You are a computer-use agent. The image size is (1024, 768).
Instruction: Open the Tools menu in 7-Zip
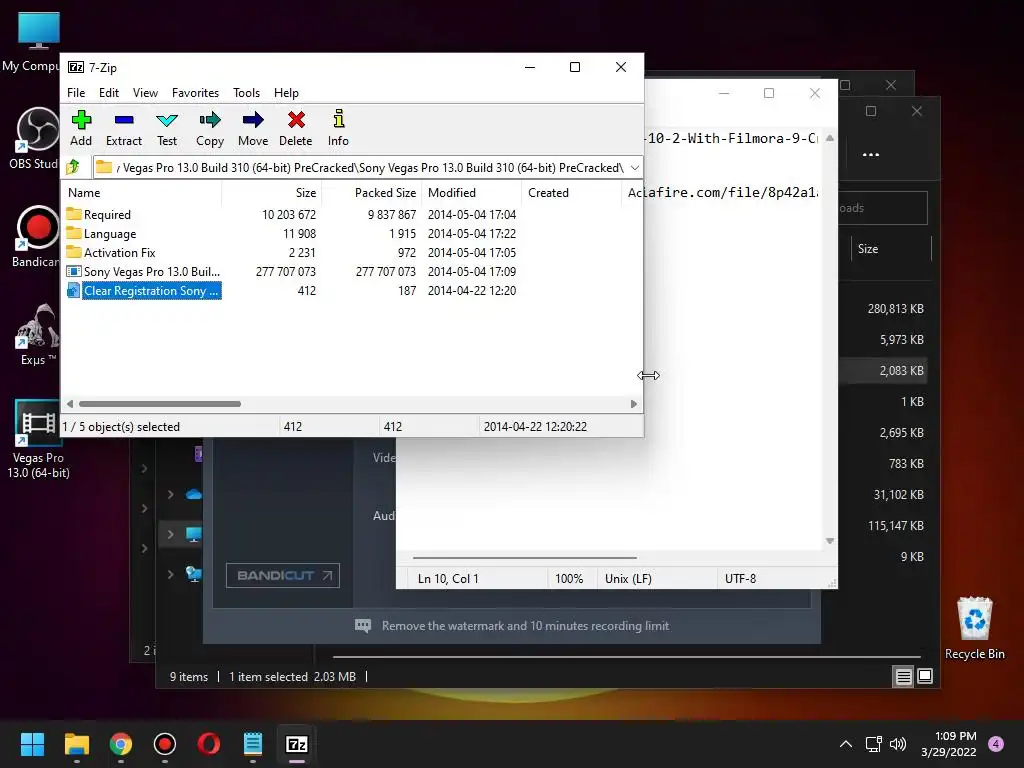tap(246, 93)
